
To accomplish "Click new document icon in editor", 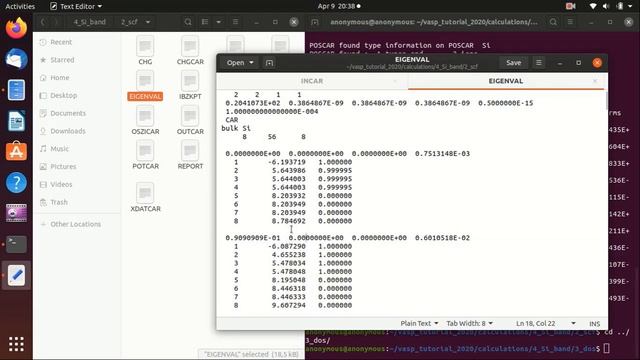I will click(269, 63).
